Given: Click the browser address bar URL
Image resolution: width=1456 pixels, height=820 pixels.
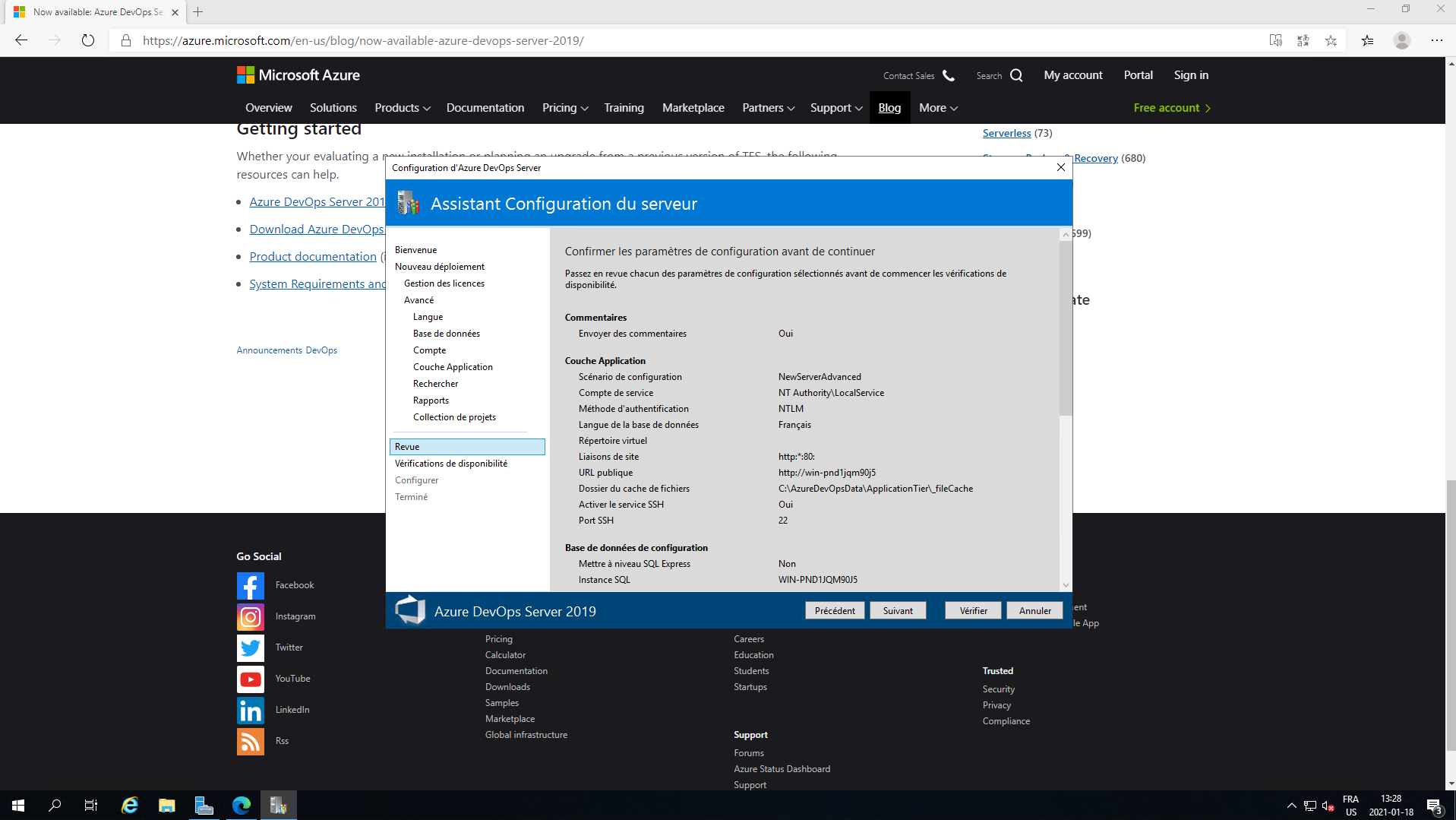Looking at the screenshot, I should pos(363,40).
